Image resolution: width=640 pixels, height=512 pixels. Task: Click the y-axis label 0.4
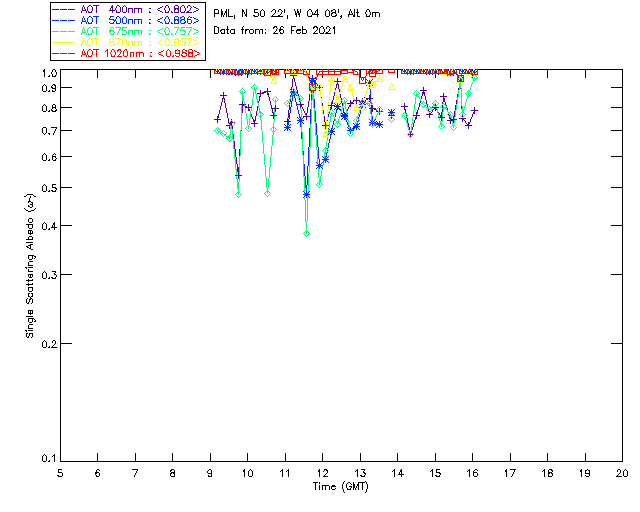click(49, 226)
